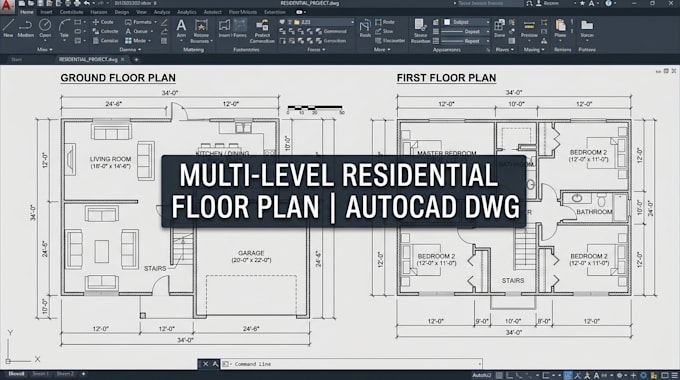Screen dimensions: 680x380
Task: Open the Design ribbon tab
Action: [121, 12]
